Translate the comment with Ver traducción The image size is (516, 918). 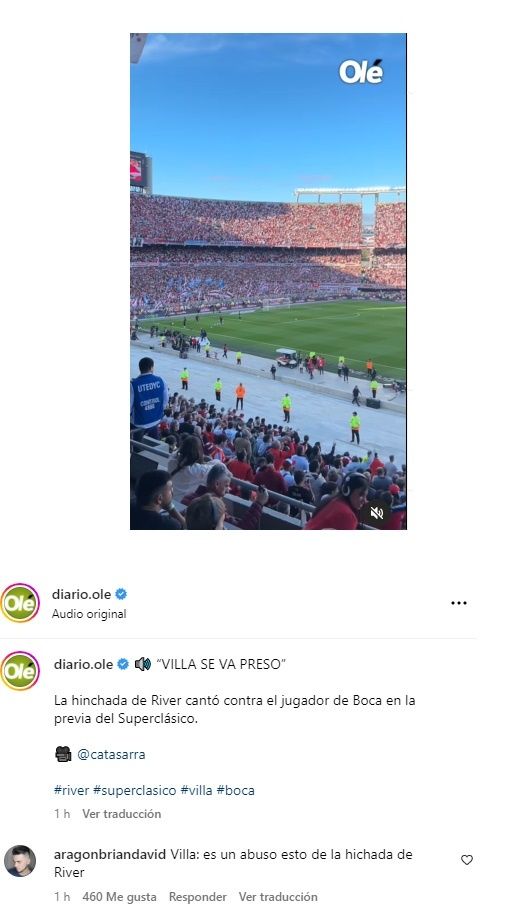click(278, 897)
